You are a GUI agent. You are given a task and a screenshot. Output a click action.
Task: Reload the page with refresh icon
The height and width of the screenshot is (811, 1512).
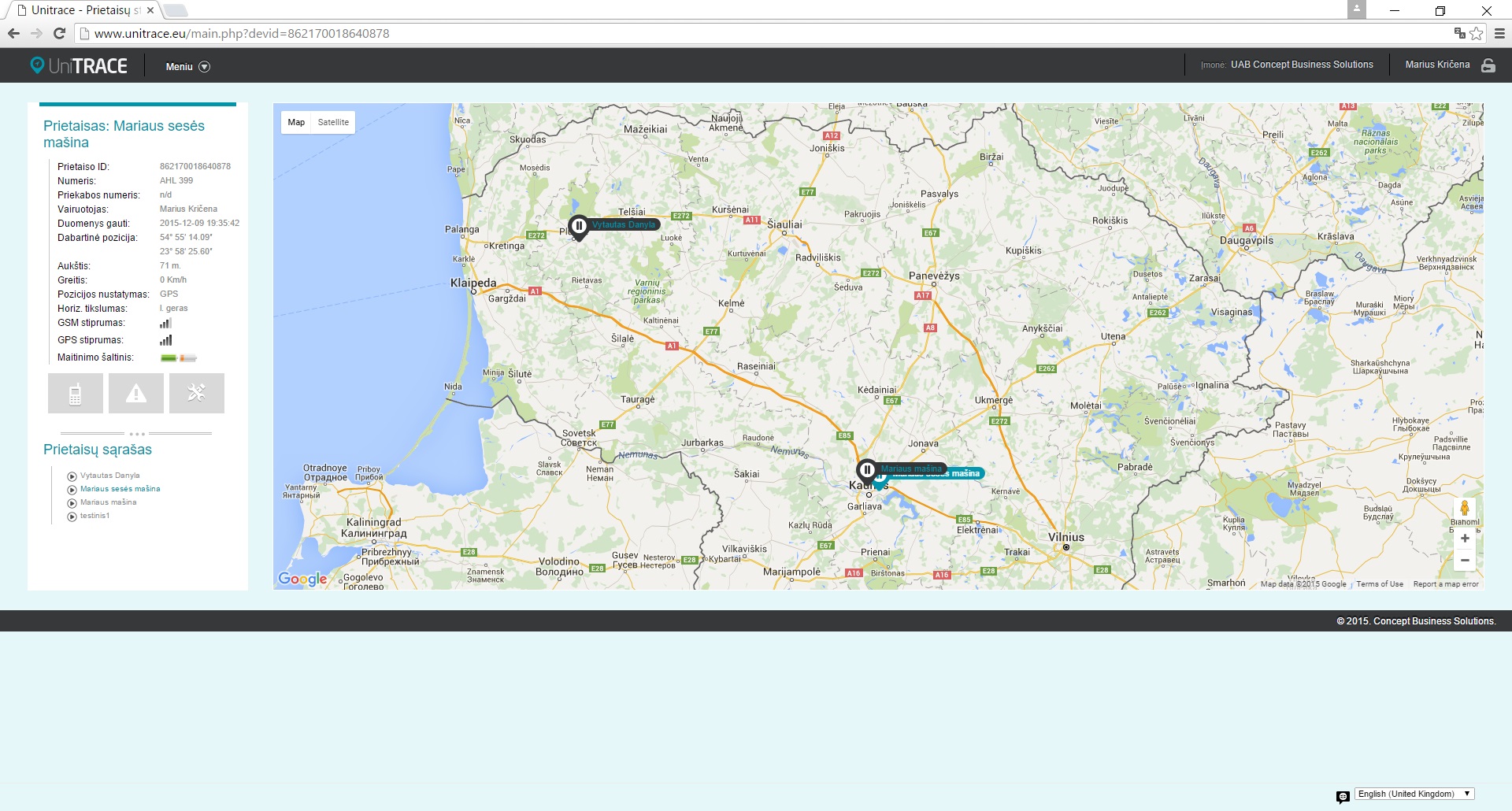[x=59, y=33]
